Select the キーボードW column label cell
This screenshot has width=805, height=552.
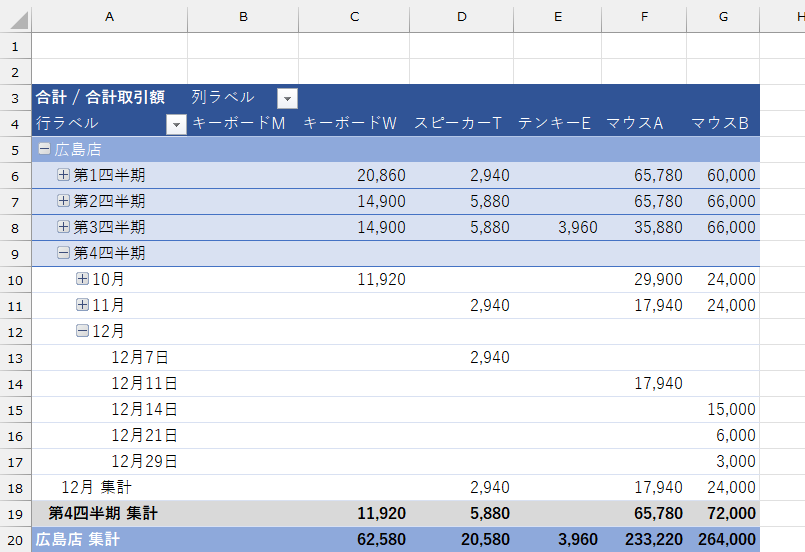click(x=352, y=123)
